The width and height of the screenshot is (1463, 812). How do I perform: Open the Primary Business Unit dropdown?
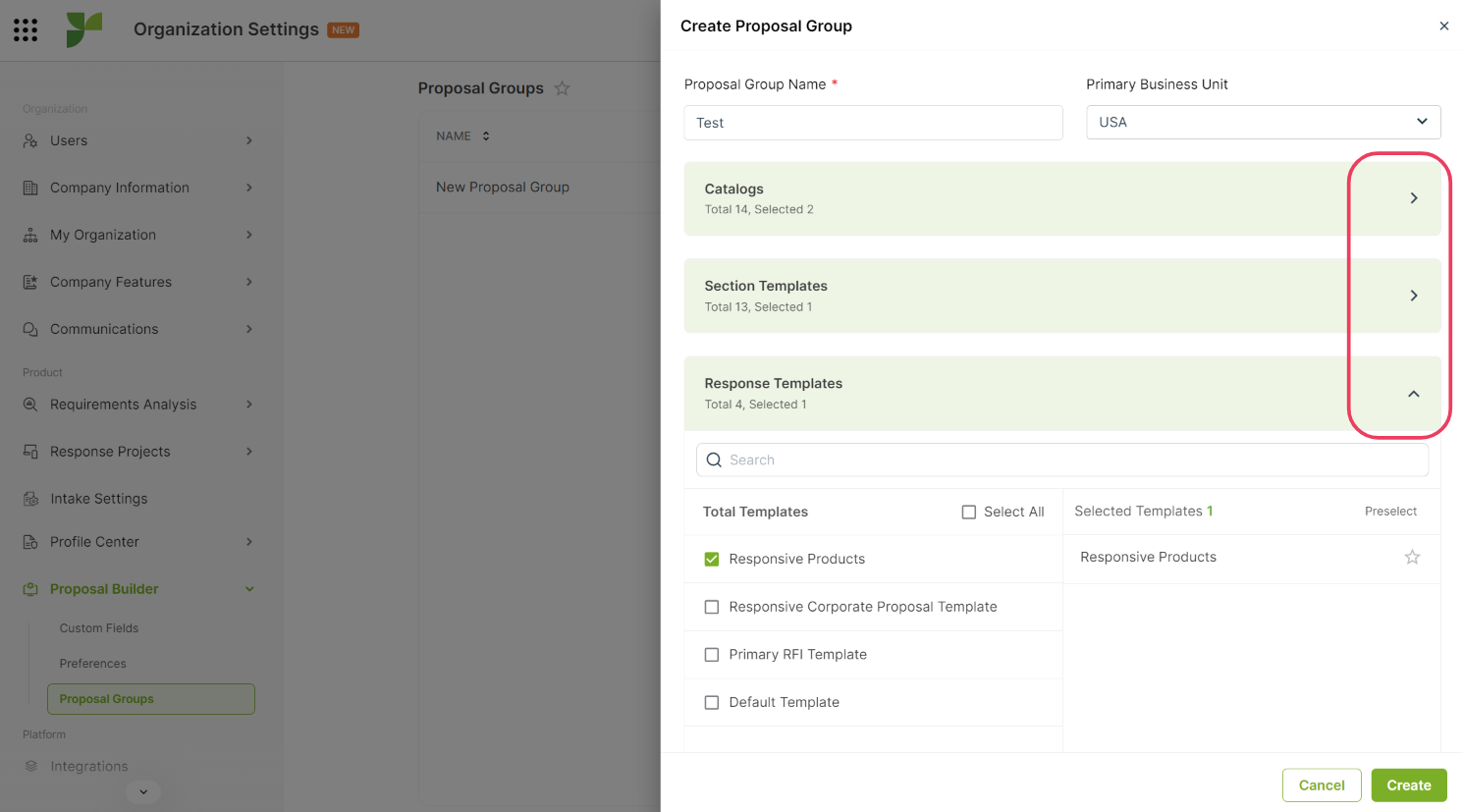1263,122
